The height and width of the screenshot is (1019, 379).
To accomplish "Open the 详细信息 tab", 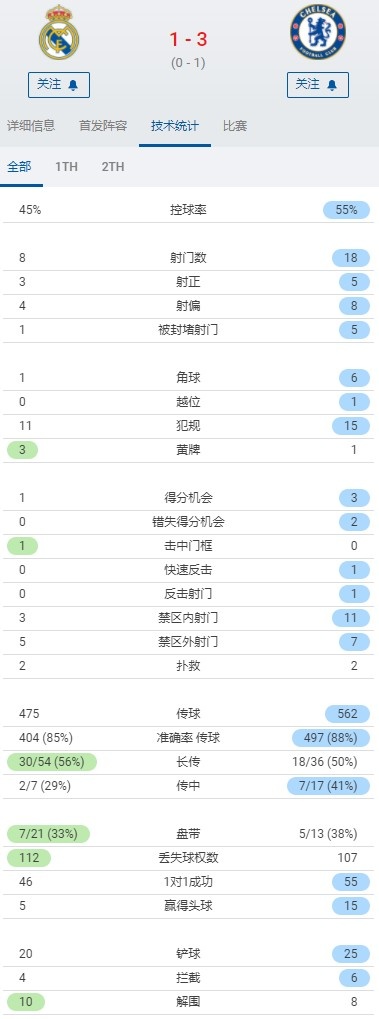I will 31,126.
